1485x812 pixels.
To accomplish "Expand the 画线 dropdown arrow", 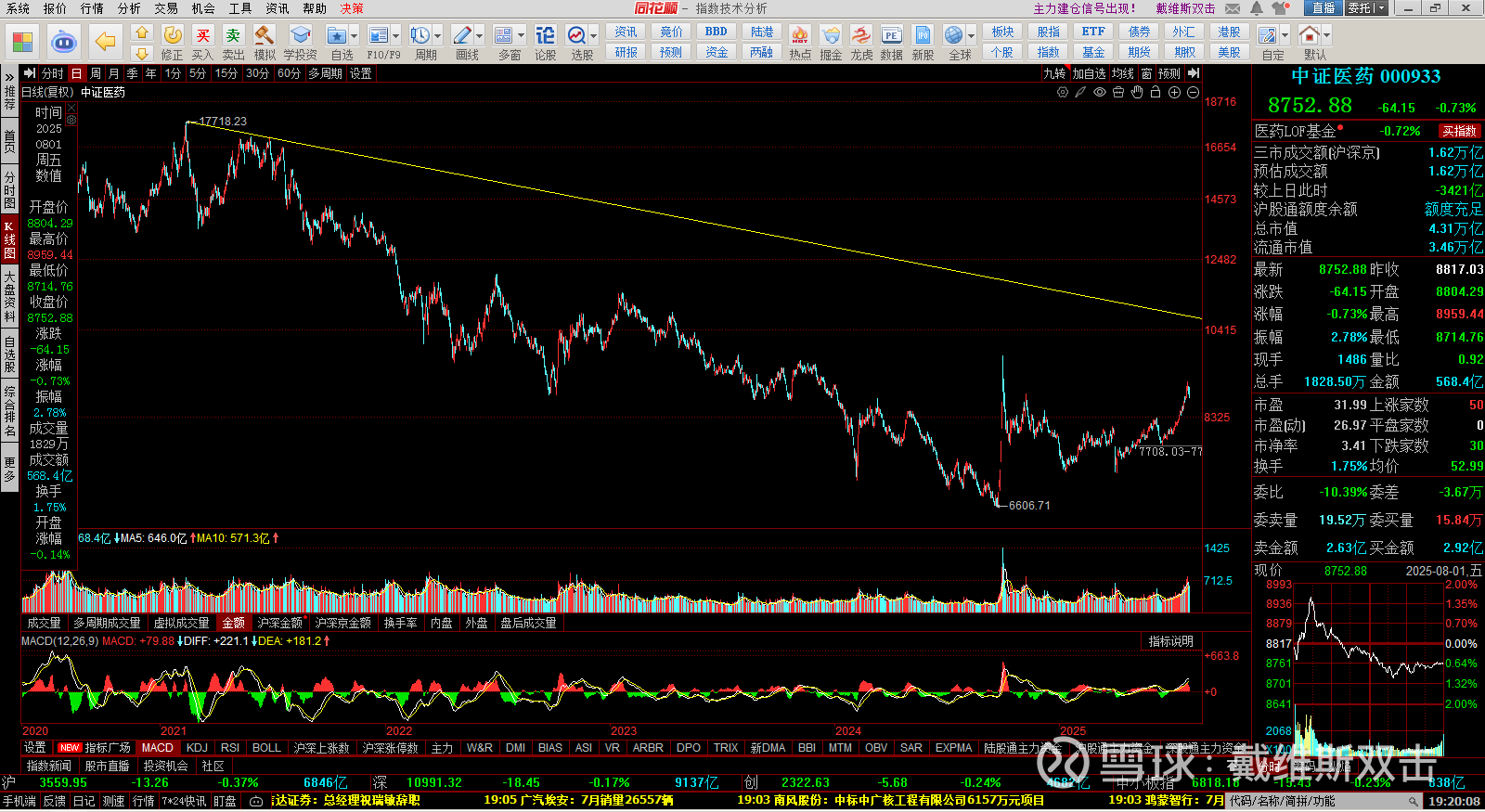I will 480,36.
